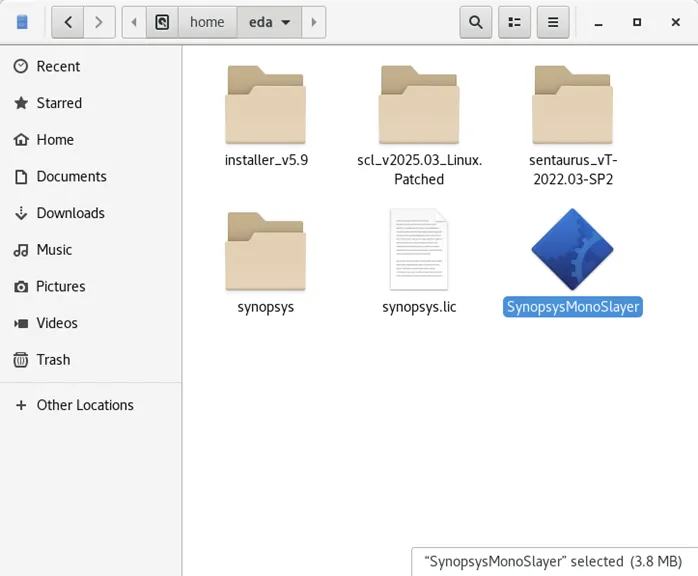Screen dimensions: 698x576
Task: Navigate to the home path segment
Action: pyautogui.click(x=207, y=22)
